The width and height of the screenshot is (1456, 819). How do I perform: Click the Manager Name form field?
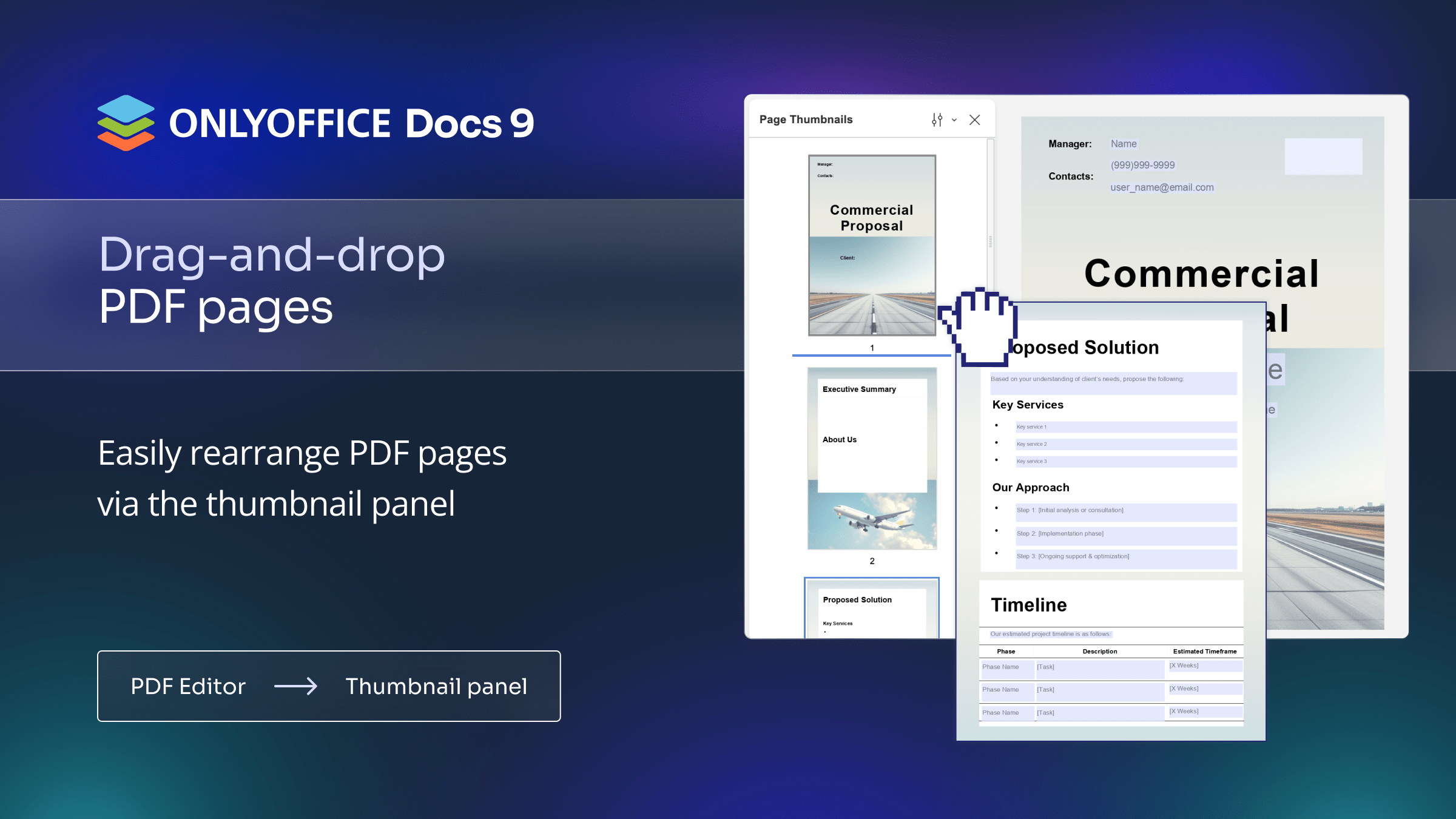(1124, 144)
